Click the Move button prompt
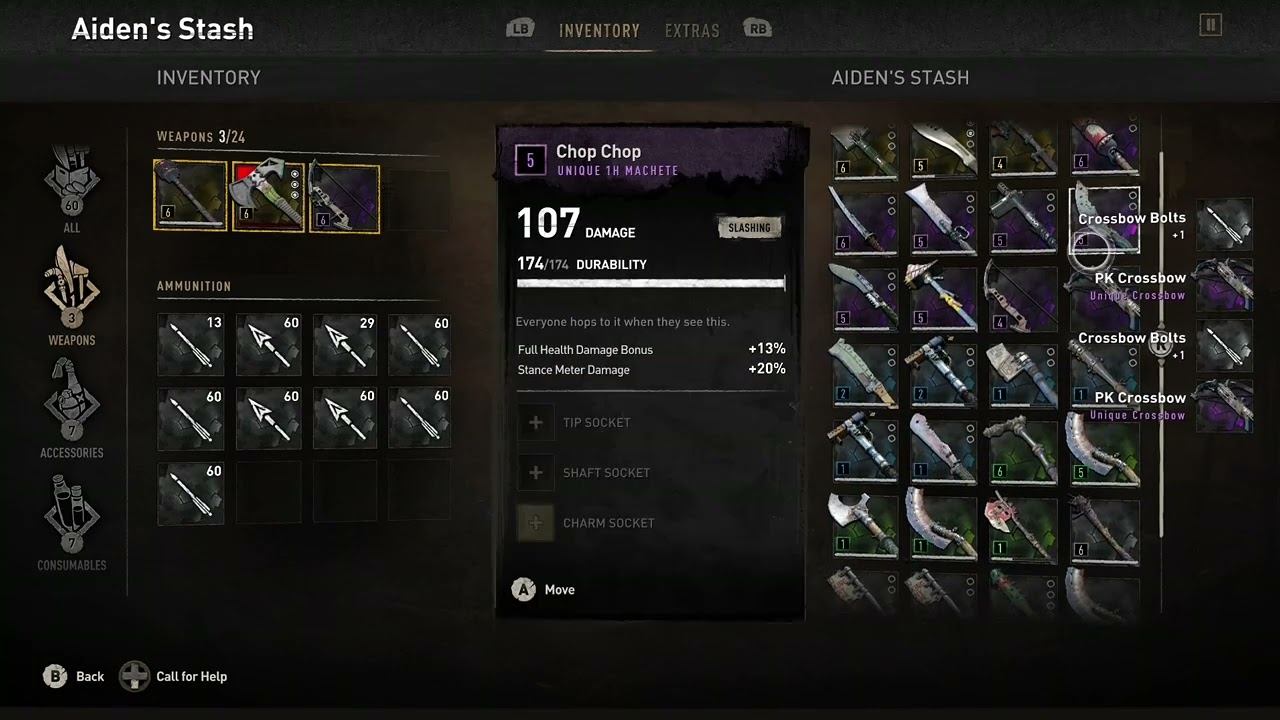Screen dimensions: 1280x720 (543, 590)
